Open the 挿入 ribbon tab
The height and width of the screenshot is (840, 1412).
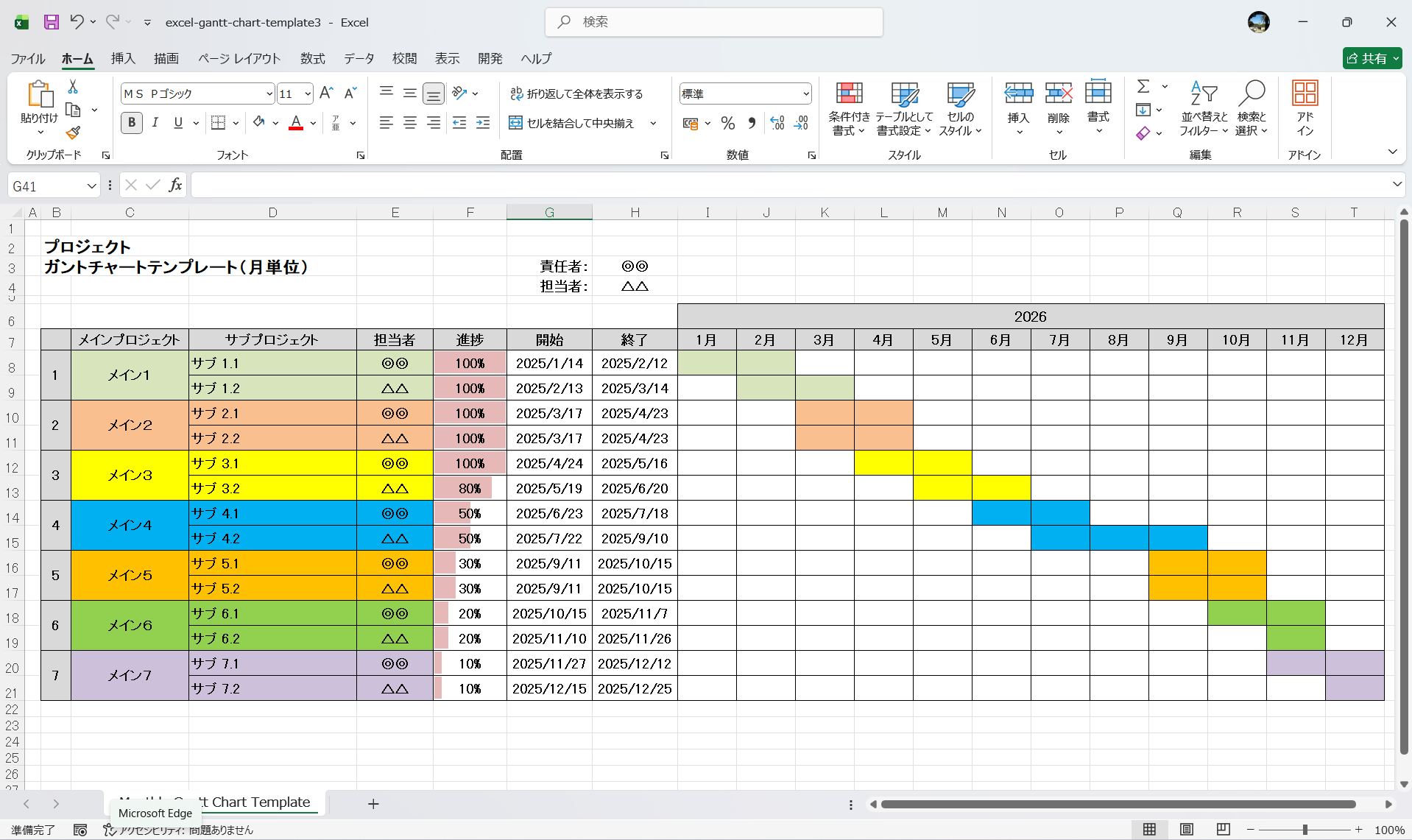coord(123,58)
